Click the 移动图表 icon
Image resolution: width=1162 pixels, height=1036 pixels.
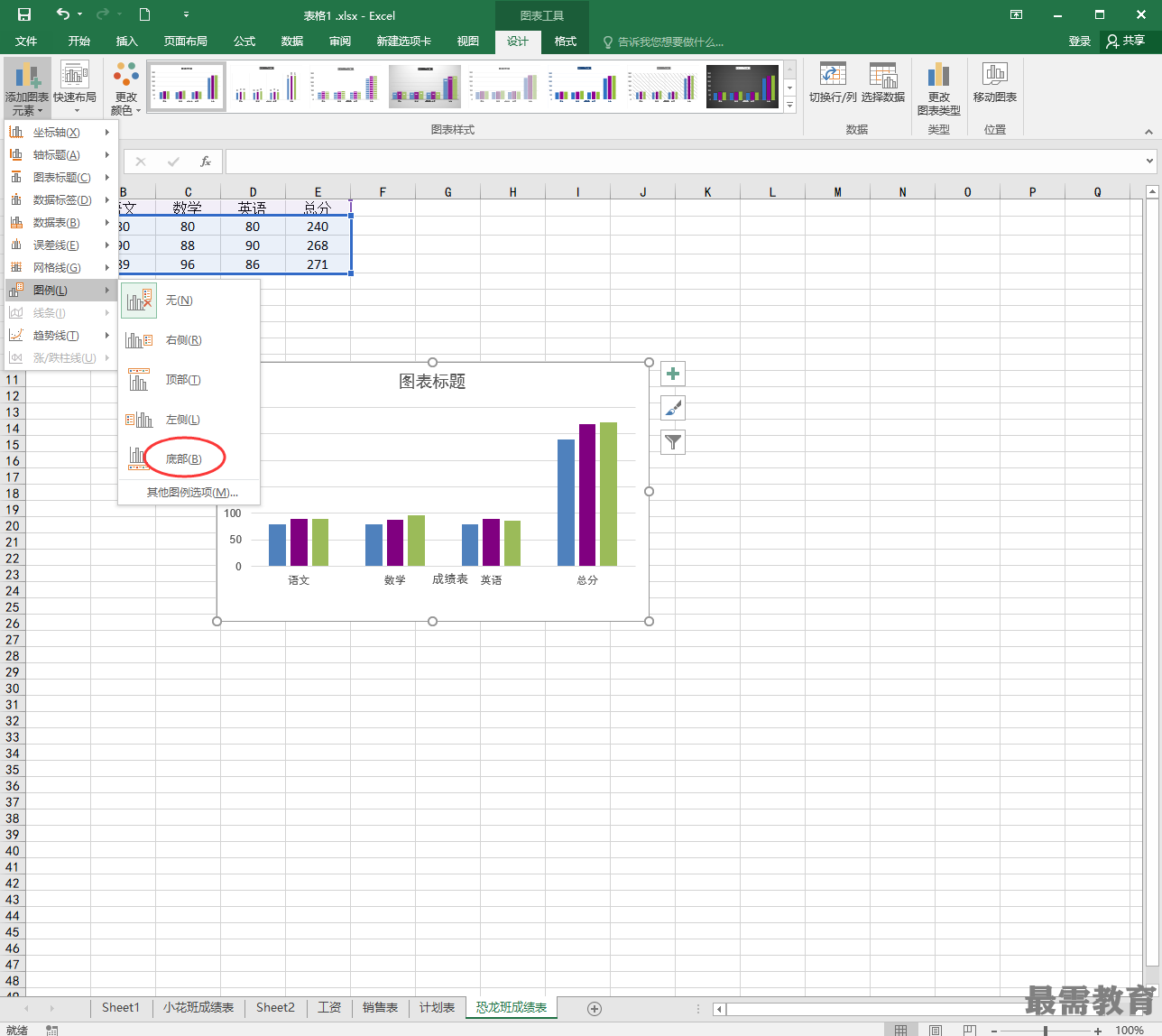[995, 83]
